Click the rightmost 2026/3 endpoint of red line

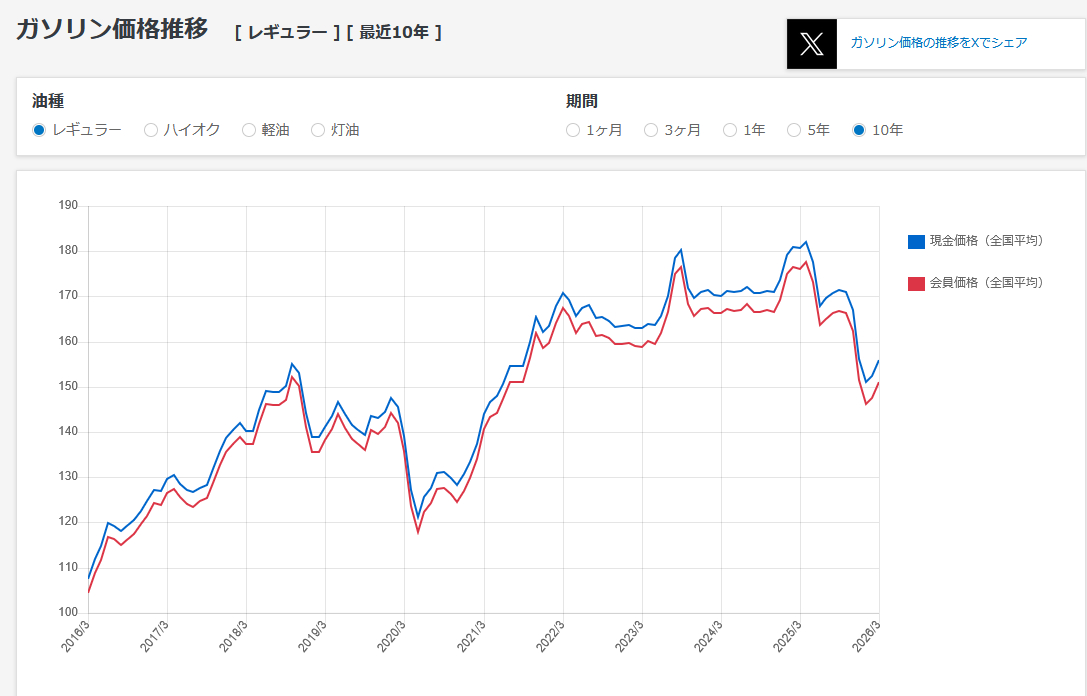click(x=878, y=383)
